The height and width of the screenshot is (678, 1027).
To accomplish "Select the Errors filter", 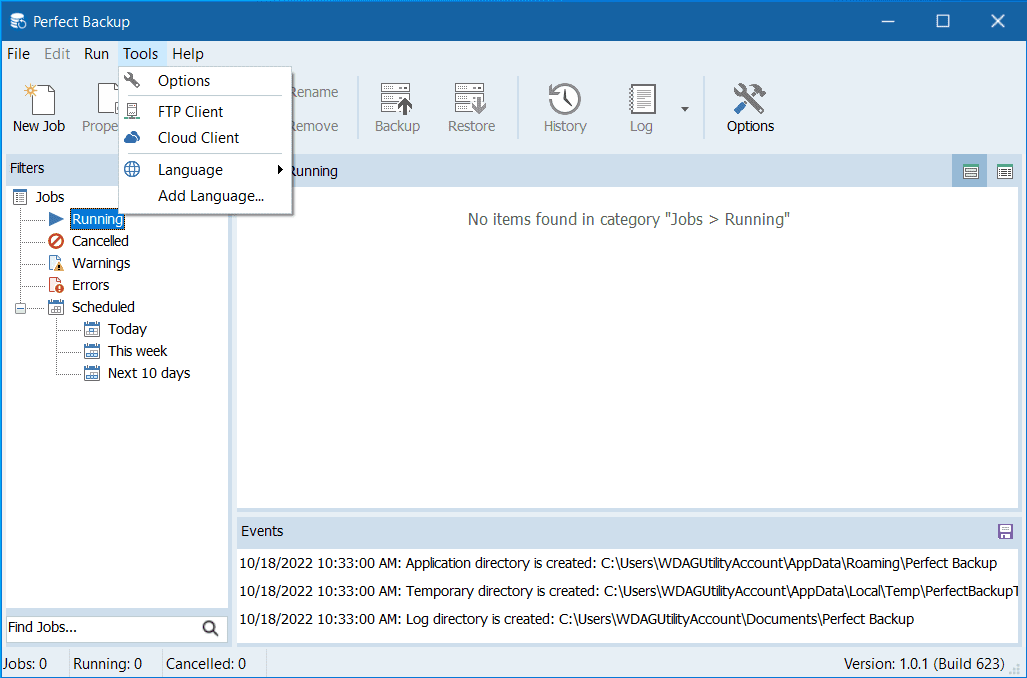I will 90,285.
